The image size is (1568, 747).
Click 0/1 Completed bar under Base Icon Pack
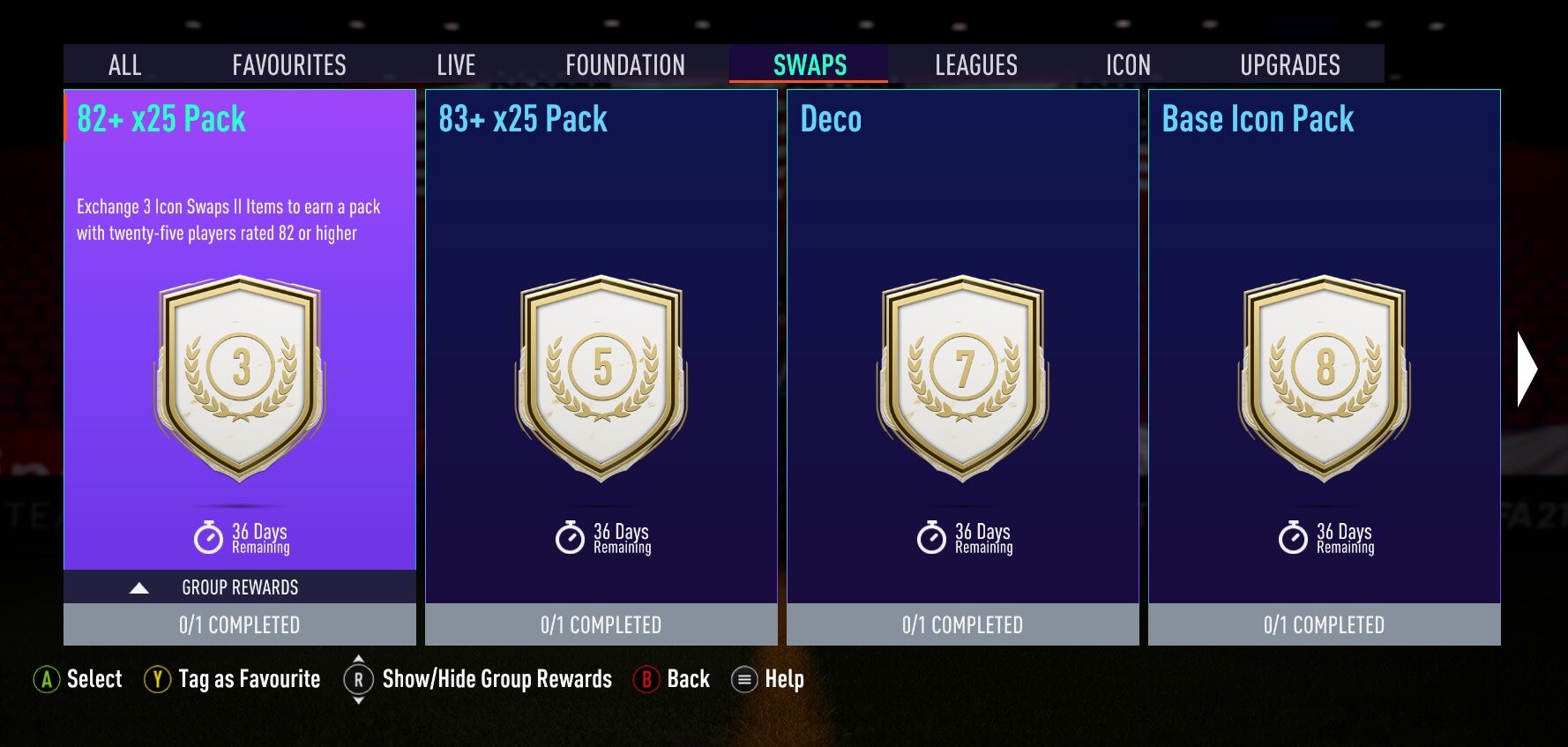click(1325, 624)
